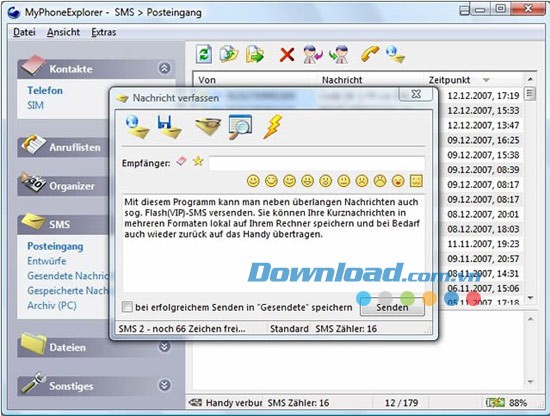Click the battery status icon
Screen dimensions: 550x416
[x=495, y=403]
